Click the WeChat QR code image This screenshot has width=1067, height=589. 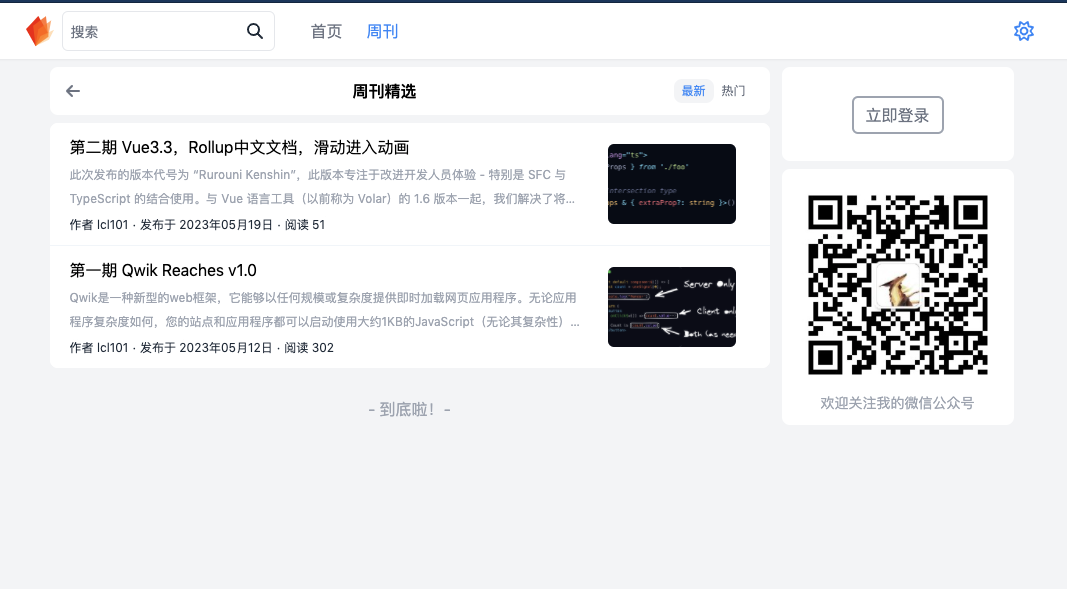[898, 285]
